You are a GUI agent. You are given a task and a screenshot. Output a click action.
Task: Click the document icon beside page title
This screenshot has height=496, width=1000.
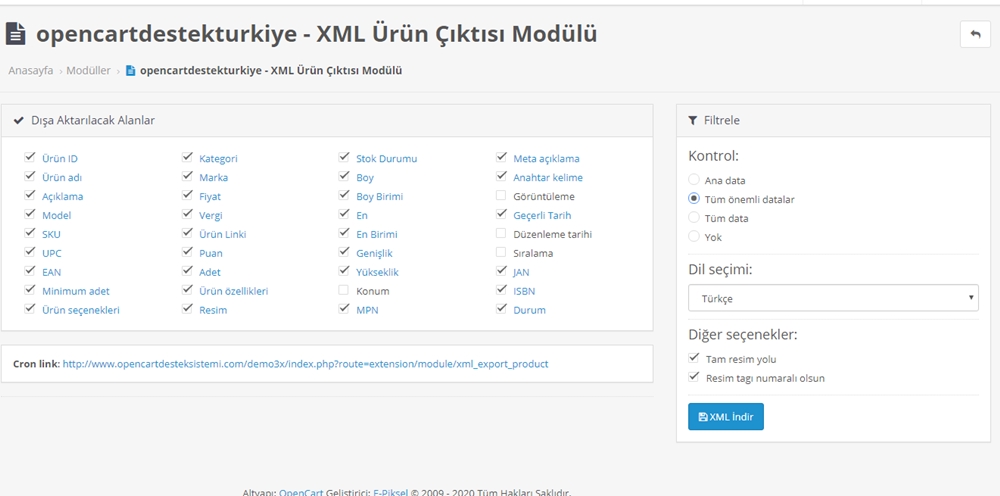point(15,34)
